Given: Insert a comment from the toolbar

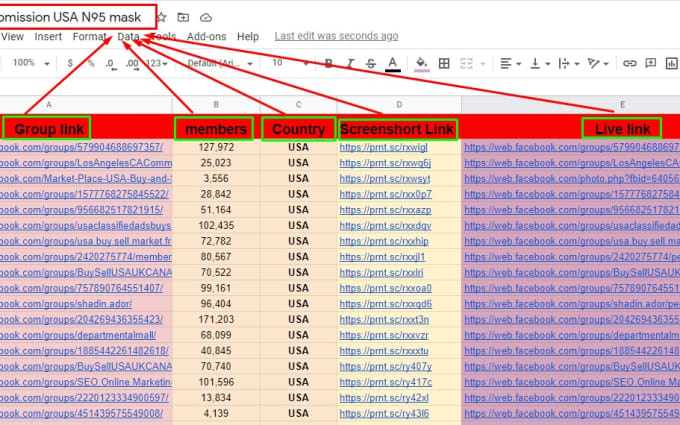Looking at the screenshot, I should point(651,63).
